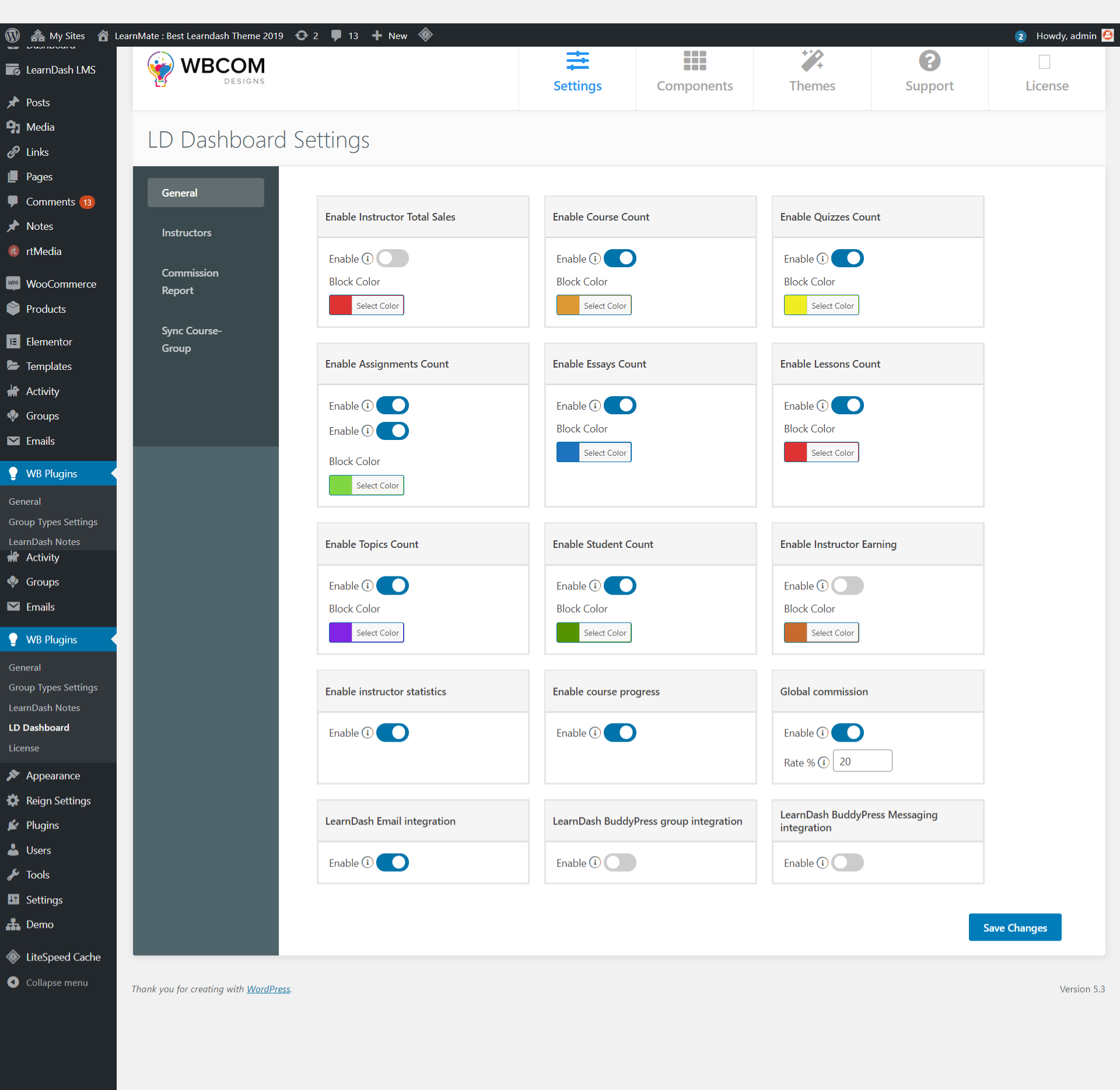Image resolution: width=1120 pixels, height=1090 pixels.
Task: Turn on LearnDash BuddyPress group integration
Action: 619,862
